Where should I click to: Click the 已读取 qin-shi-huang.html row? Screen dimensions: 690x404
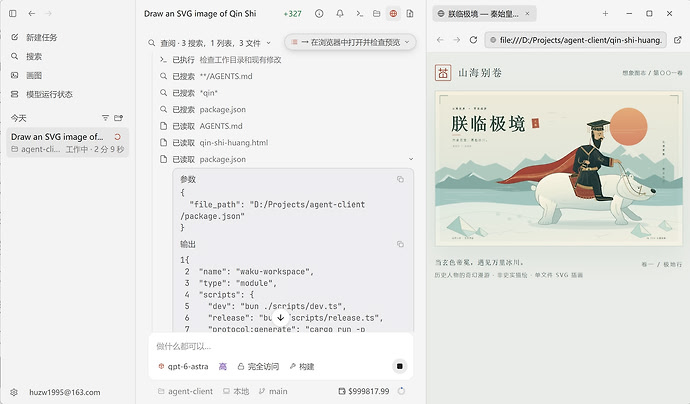tap(213, 143)
